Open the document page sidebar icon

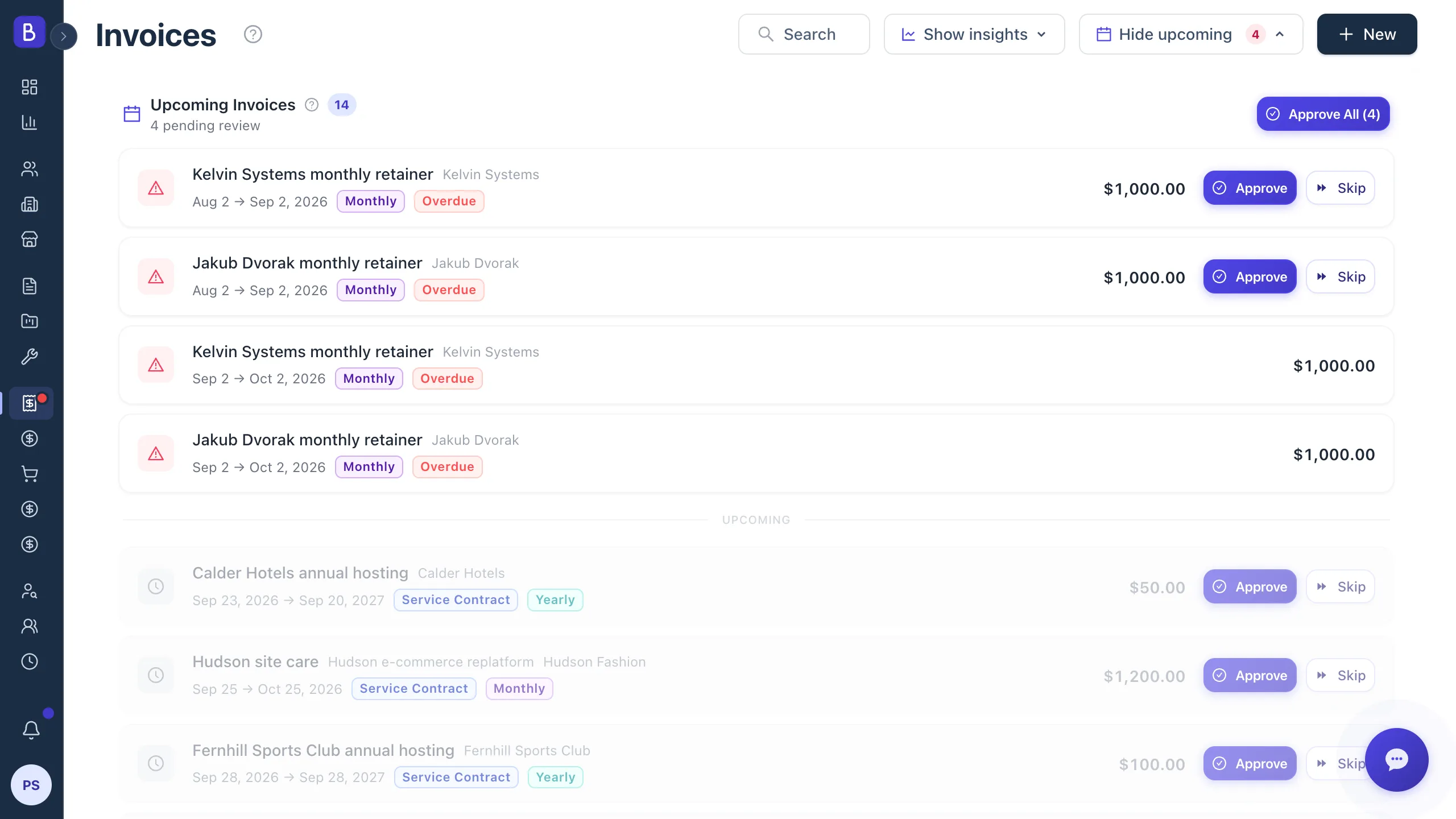tap(30, 286)
